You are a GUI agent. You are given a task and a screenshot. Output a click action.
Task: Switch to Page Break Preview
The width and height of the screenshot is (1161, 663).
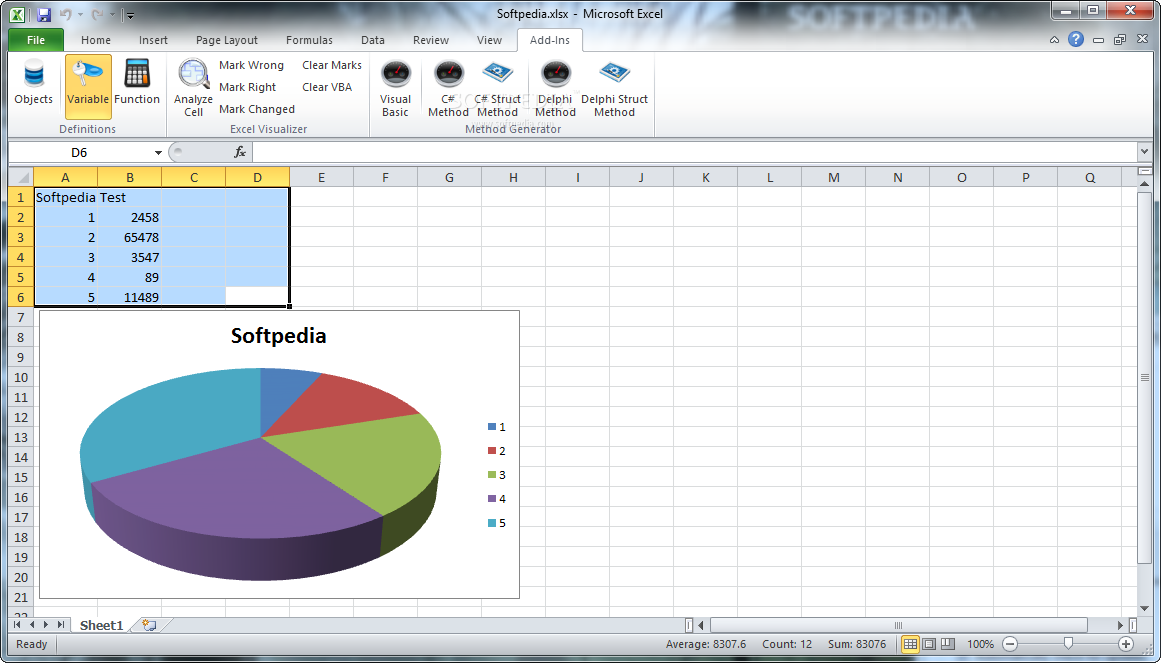(x=946, y=644)
